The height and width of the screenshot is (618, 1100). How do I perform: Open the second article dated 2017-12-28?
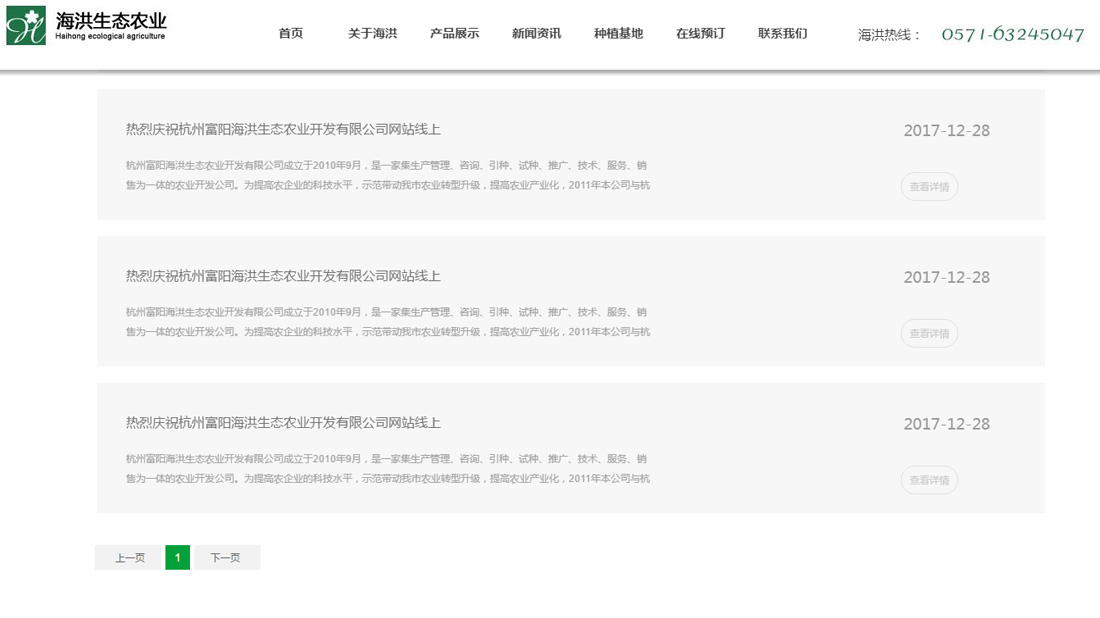pos(282,276)
